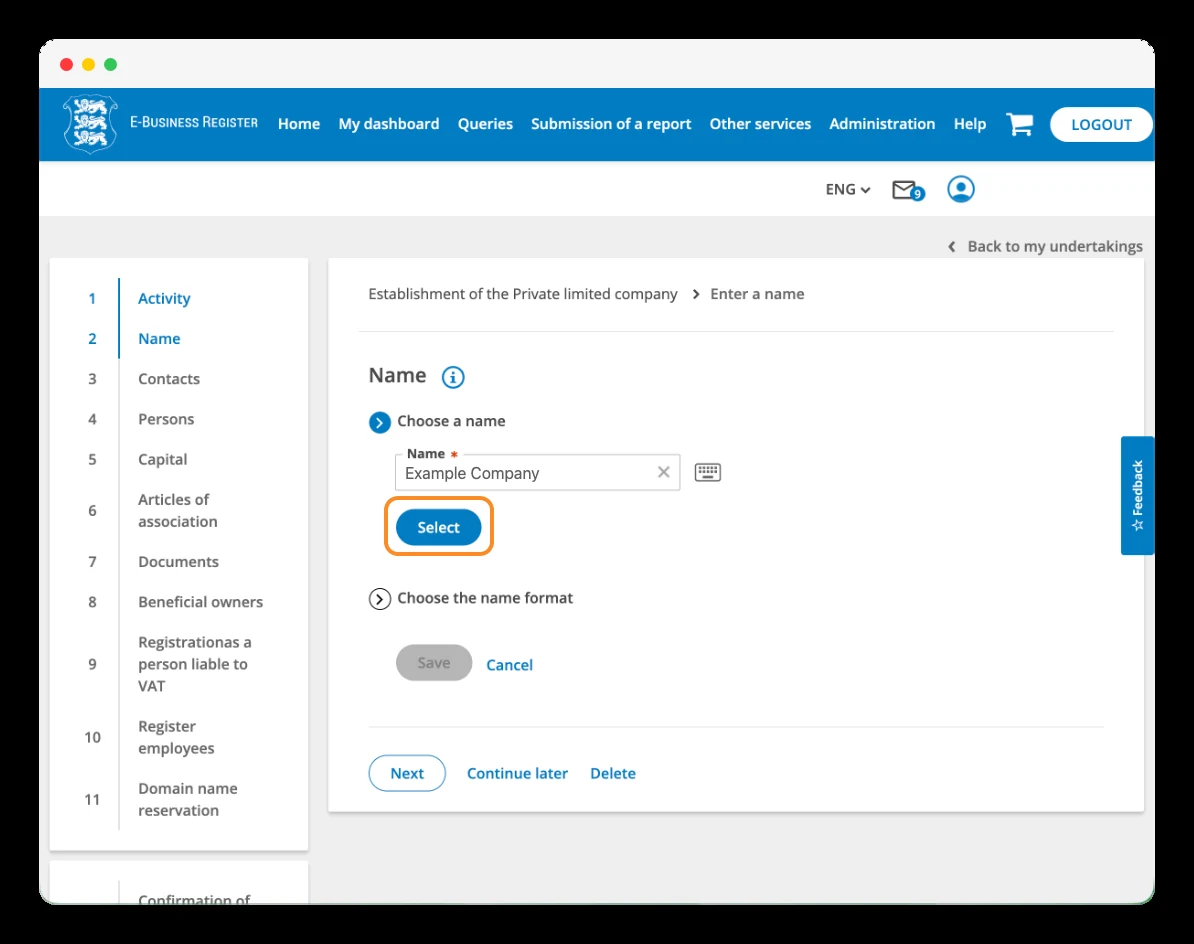The width and height of the screenshot is (1194, 944).
Task: Open the Administration menu
Action: [882, 124]
